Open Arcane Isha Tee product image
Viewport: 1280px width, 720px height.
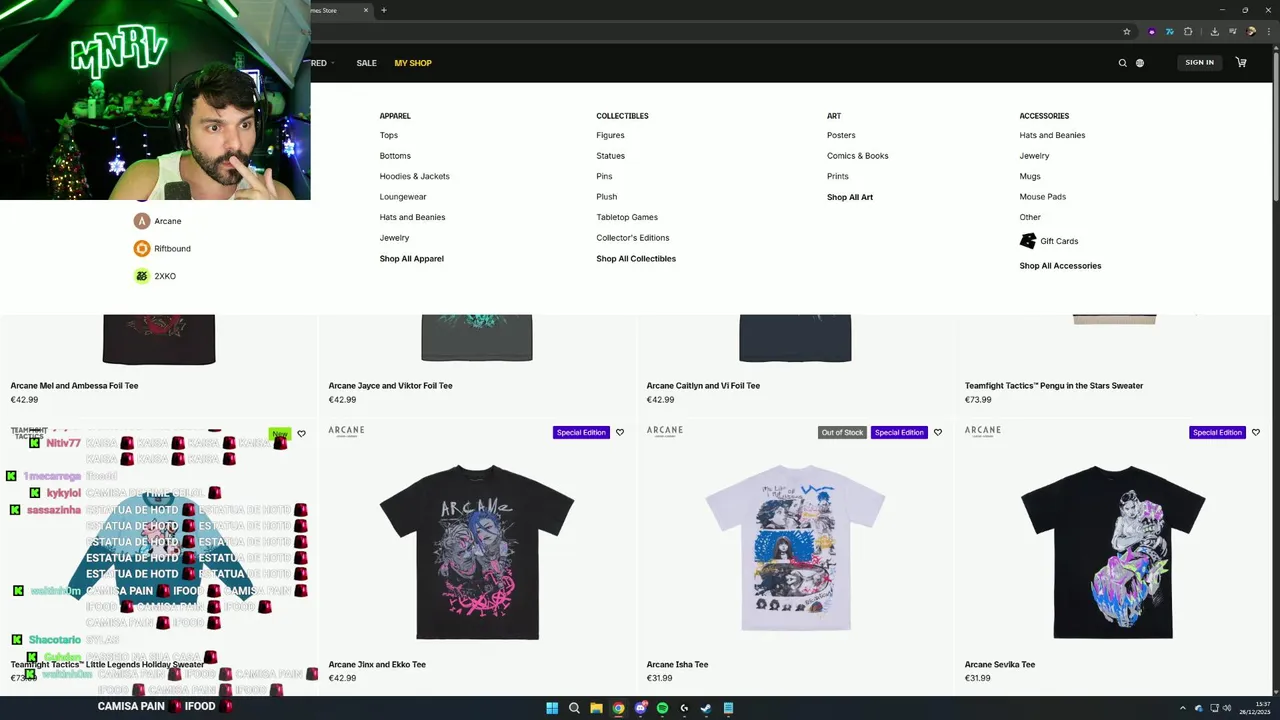pos(795,548)
